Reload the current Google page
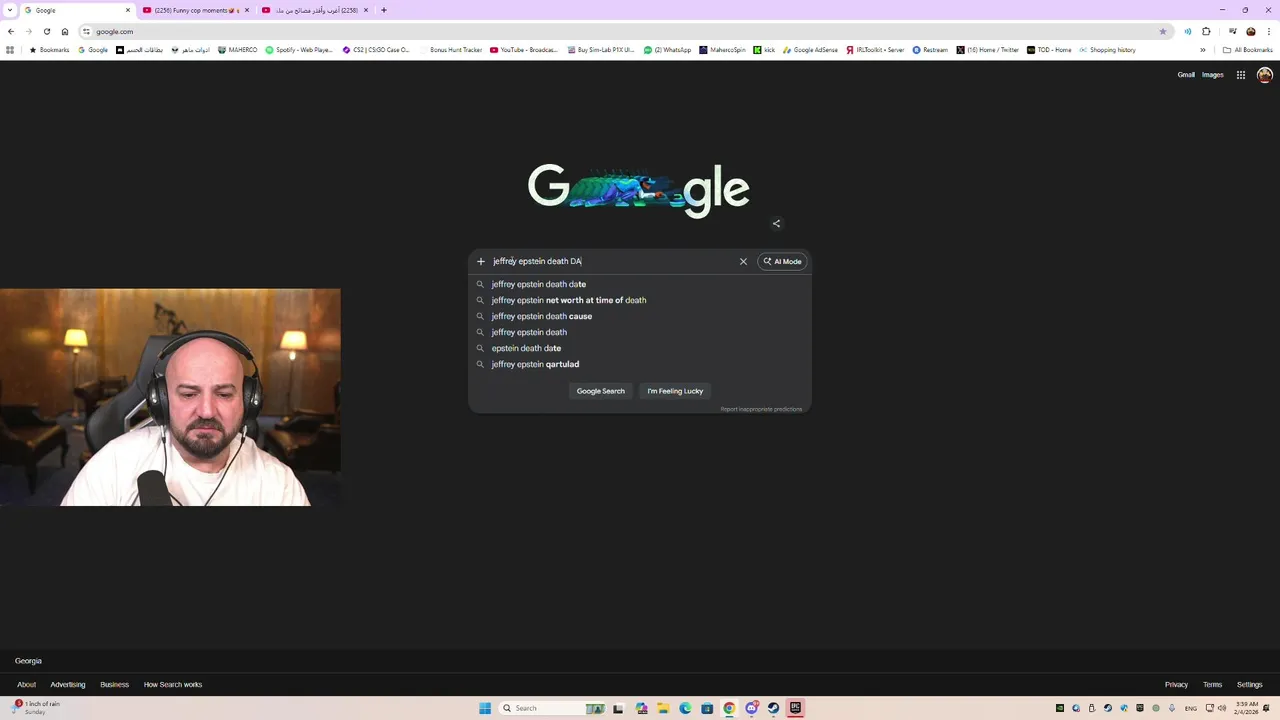The image size is (1280, 720). tap(47, 31)
